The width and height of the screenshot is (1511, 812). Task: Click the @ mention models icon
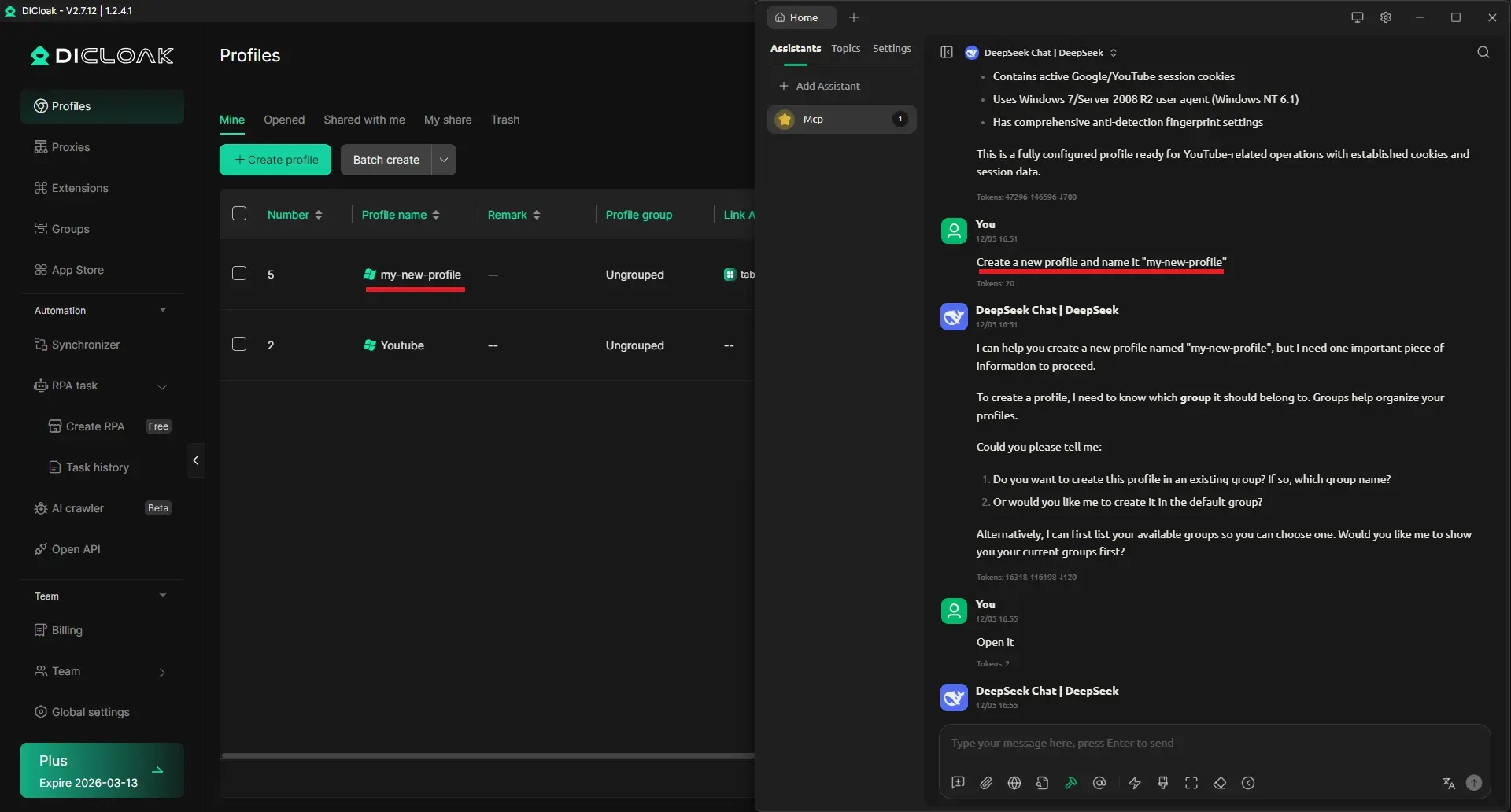(1099, 783)
